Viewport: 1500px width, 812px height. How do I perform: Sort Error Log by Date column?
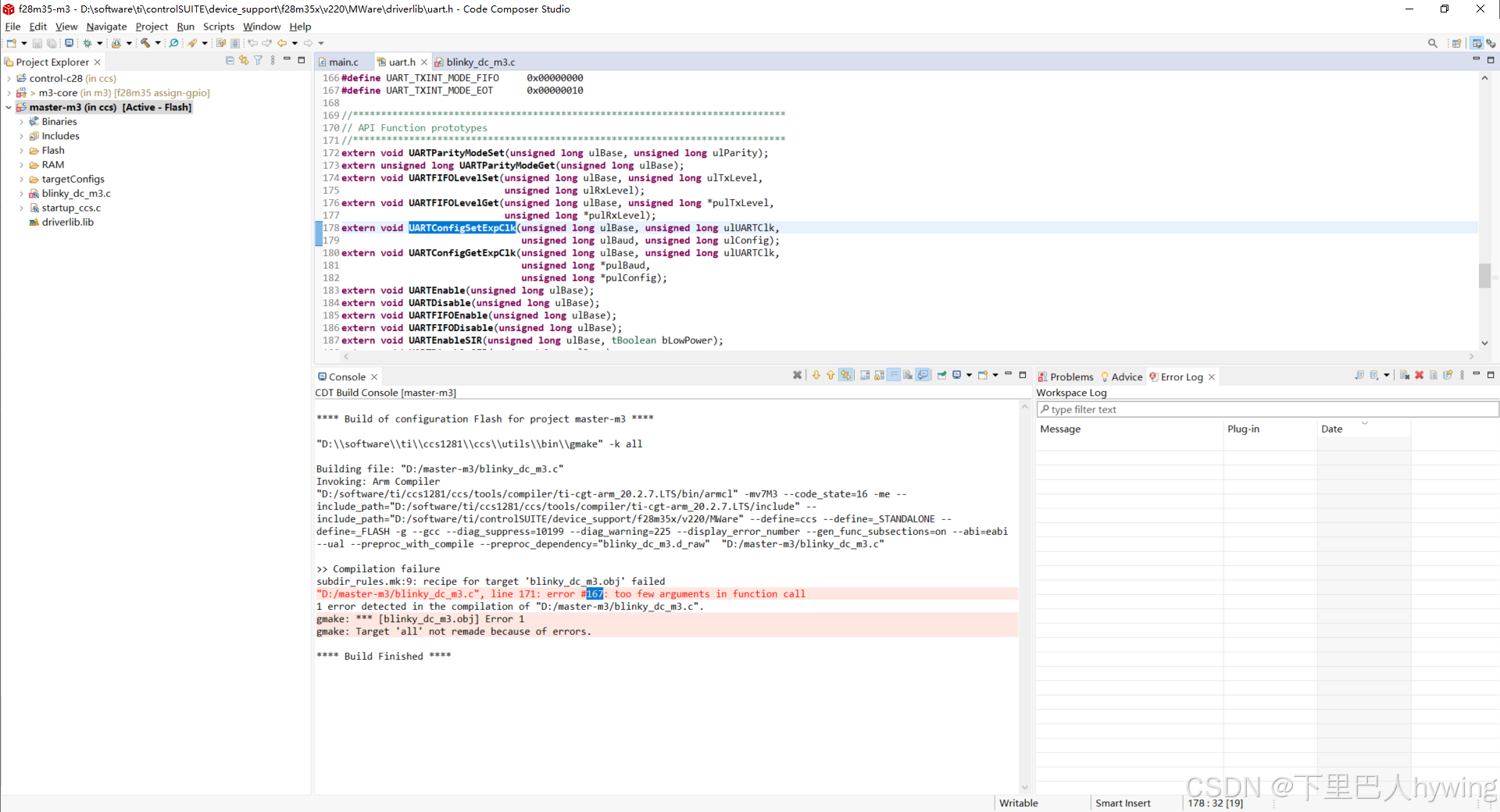click(1364, 429)
